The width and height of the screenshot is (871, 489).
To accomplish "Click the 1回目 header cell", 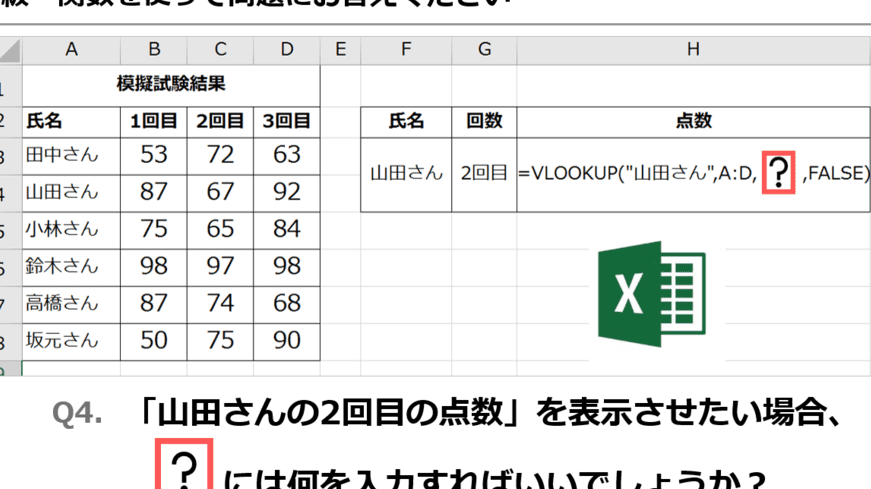I will (154, 122).
